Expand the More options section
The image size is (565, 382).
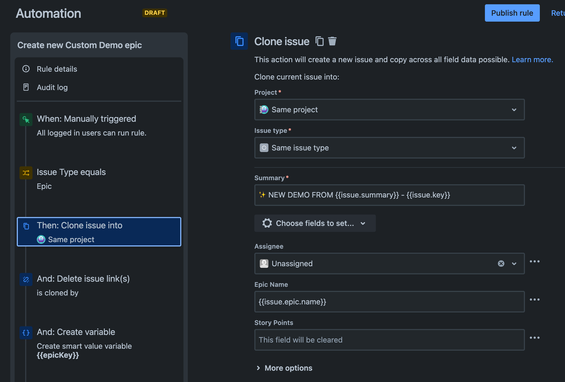pyautogui.click(x=284, y=368)
